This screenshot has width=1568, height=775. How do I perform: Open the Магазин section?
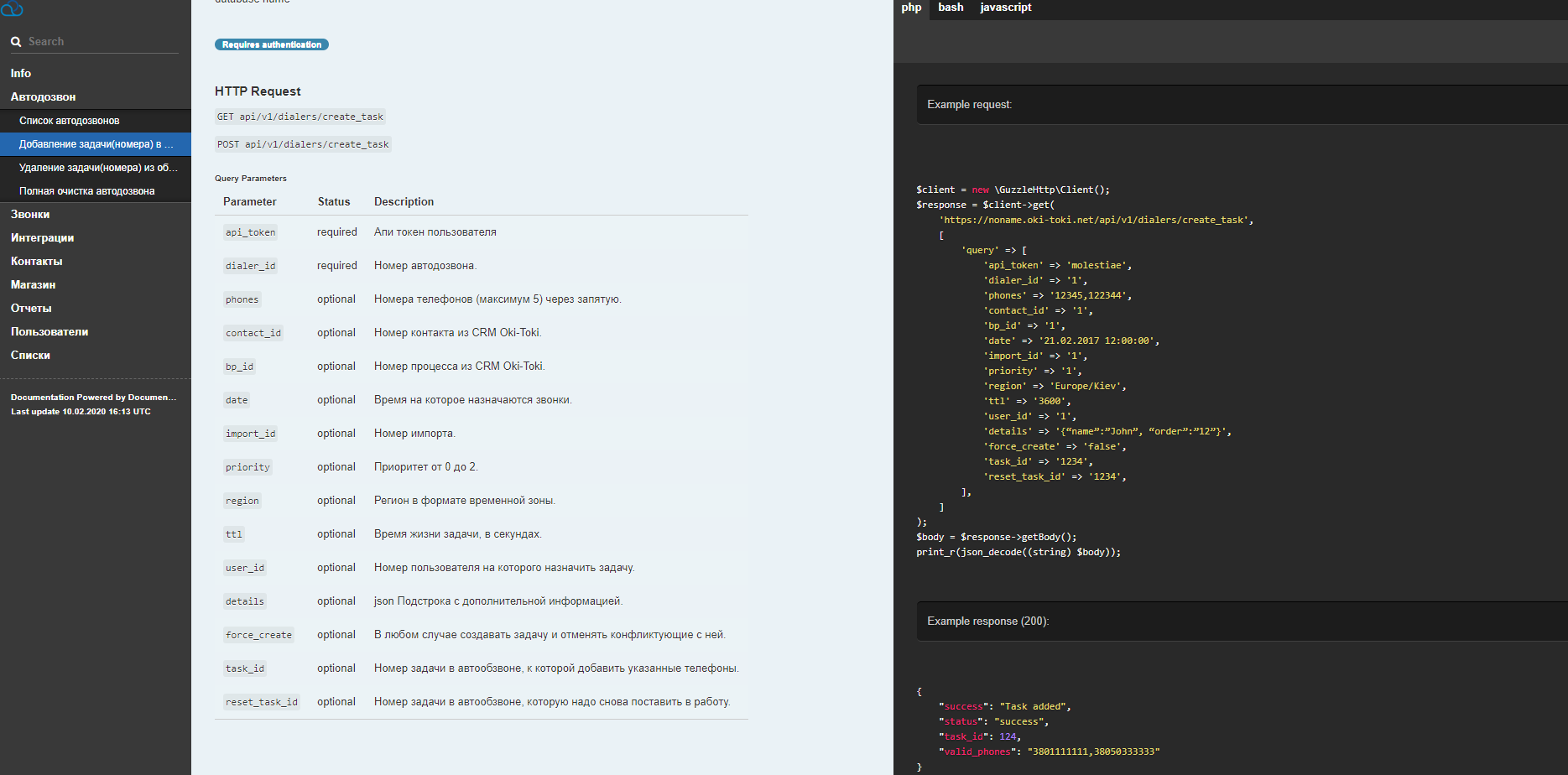click(33, 285)
